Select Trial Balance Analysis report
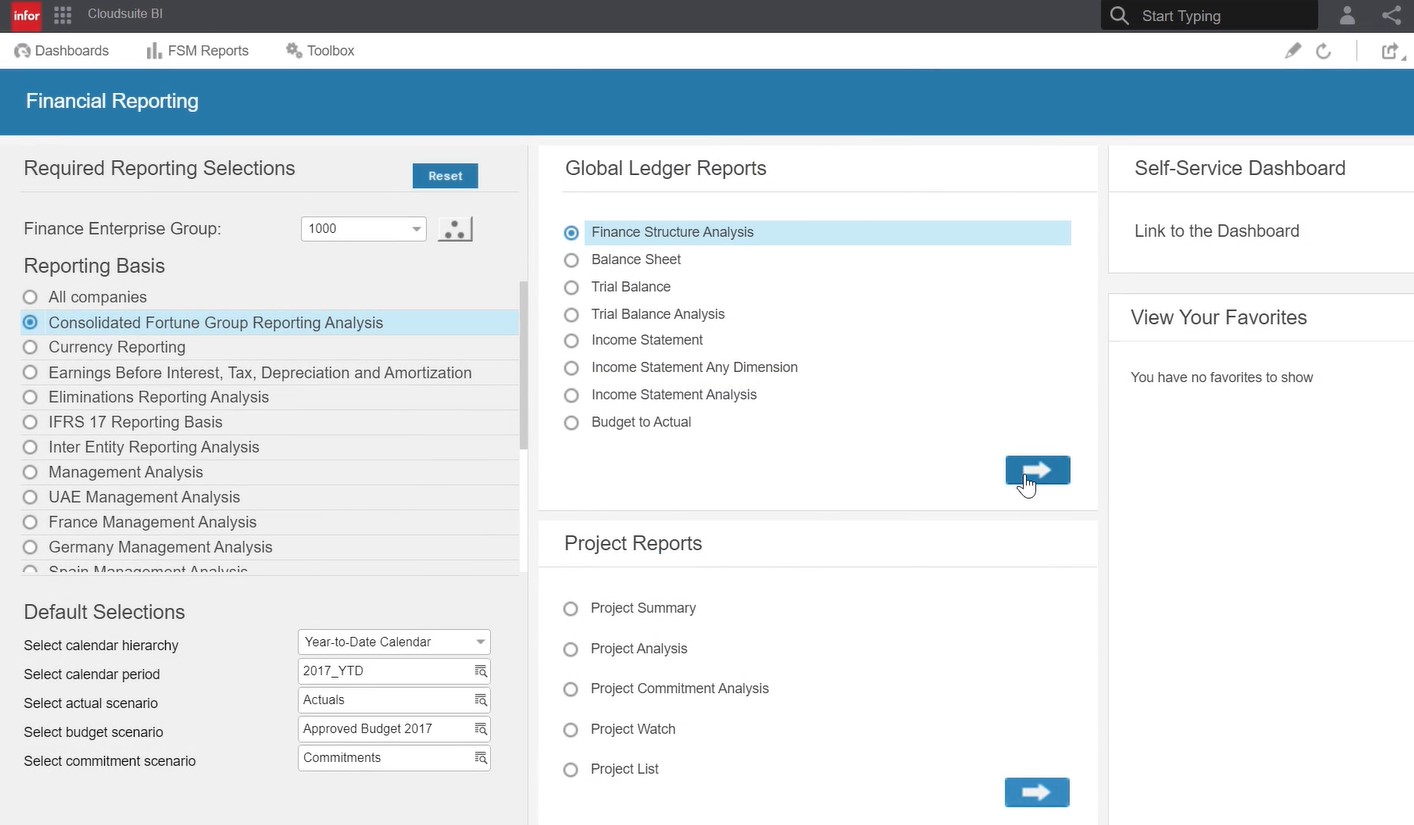 [646, 314]
